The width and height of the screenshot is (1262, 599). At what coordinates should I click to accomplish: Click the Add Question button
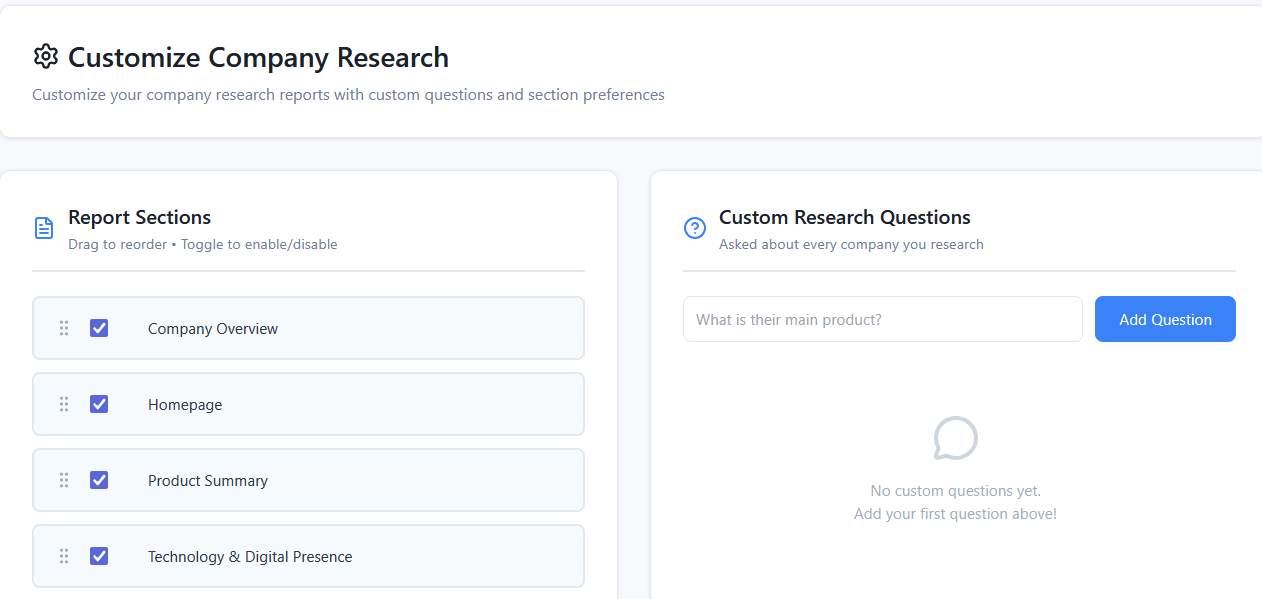(x=1165, y=319)
